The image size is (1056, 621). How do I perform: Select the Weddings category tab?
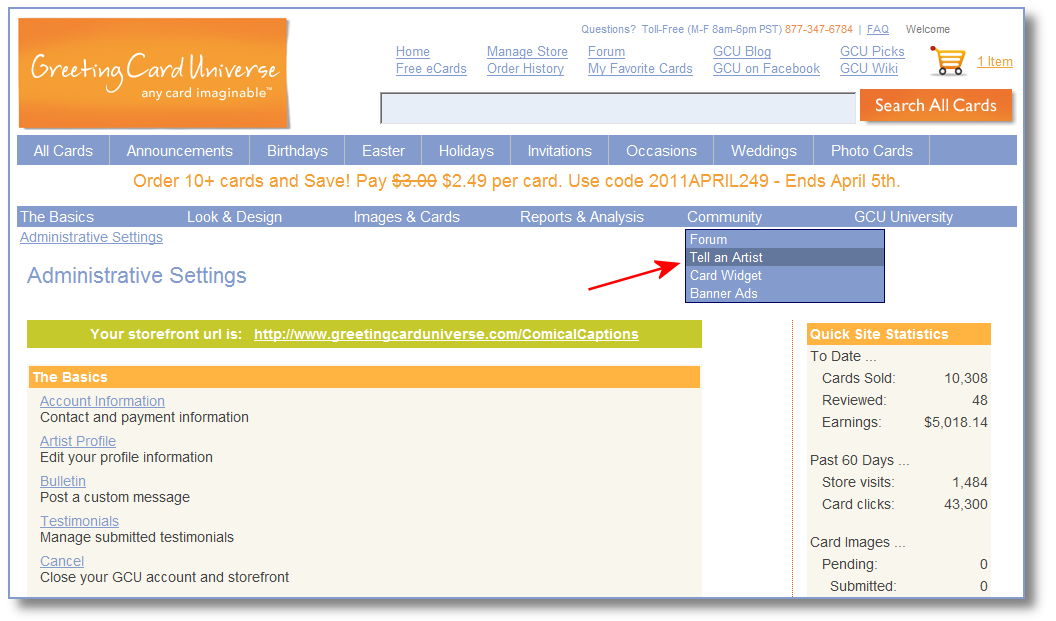[x=764, y=151]
